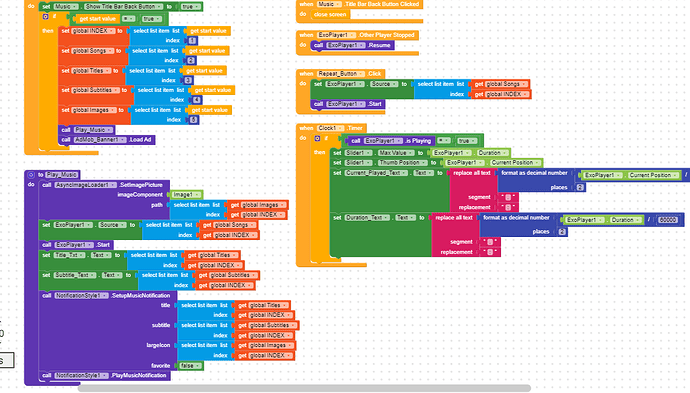Select the 'call Play_Music' block
Image resolution: width=690 pixels, height=393 pixels.
(87, 130)
